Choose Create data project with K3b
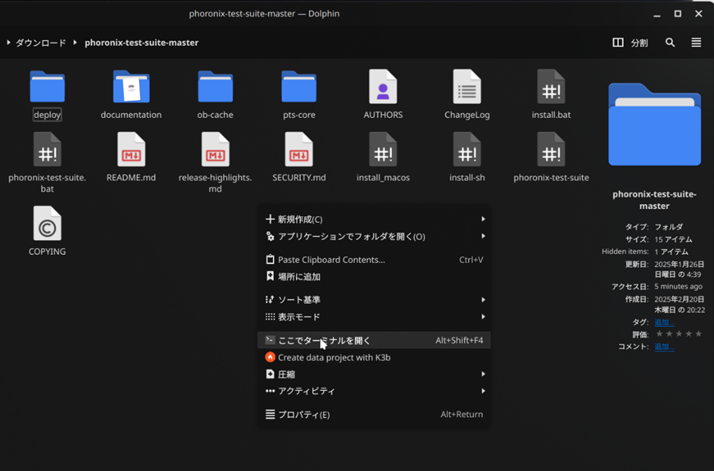 point(374,358)
